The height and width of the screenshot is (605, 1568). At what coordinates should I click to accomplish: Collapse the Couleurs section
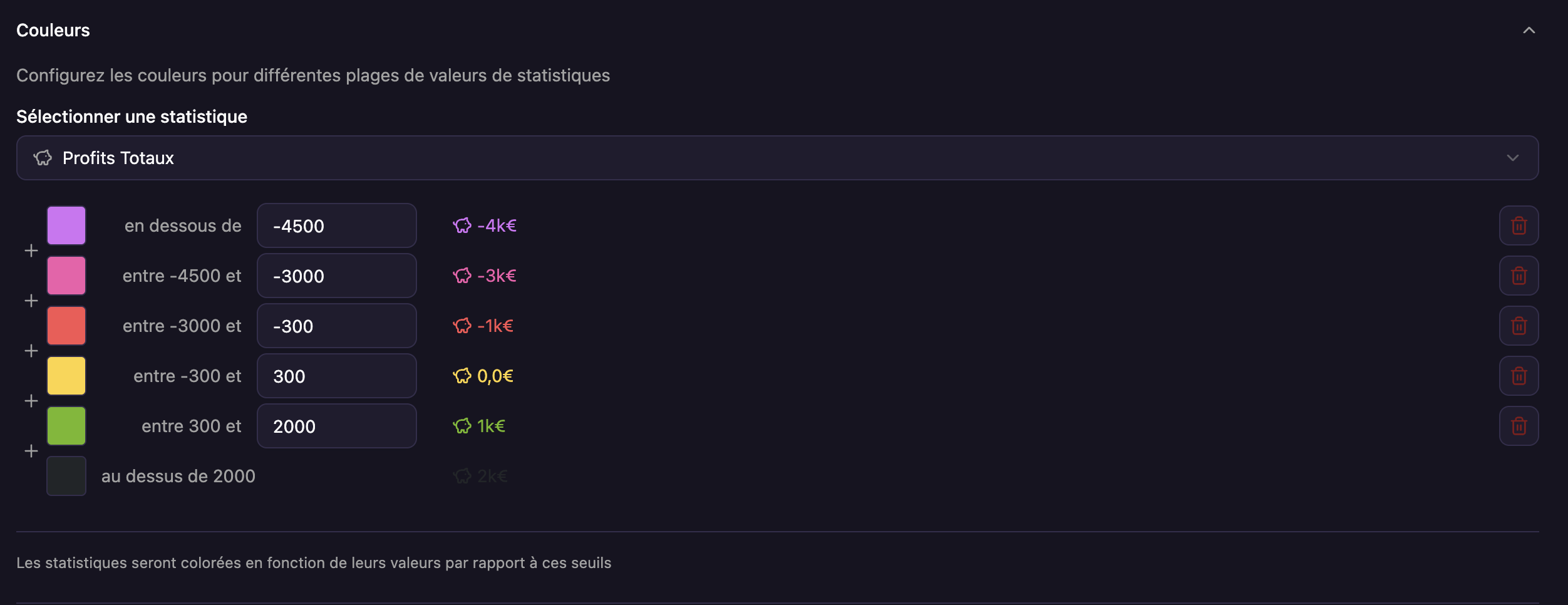pos(1529,30)
